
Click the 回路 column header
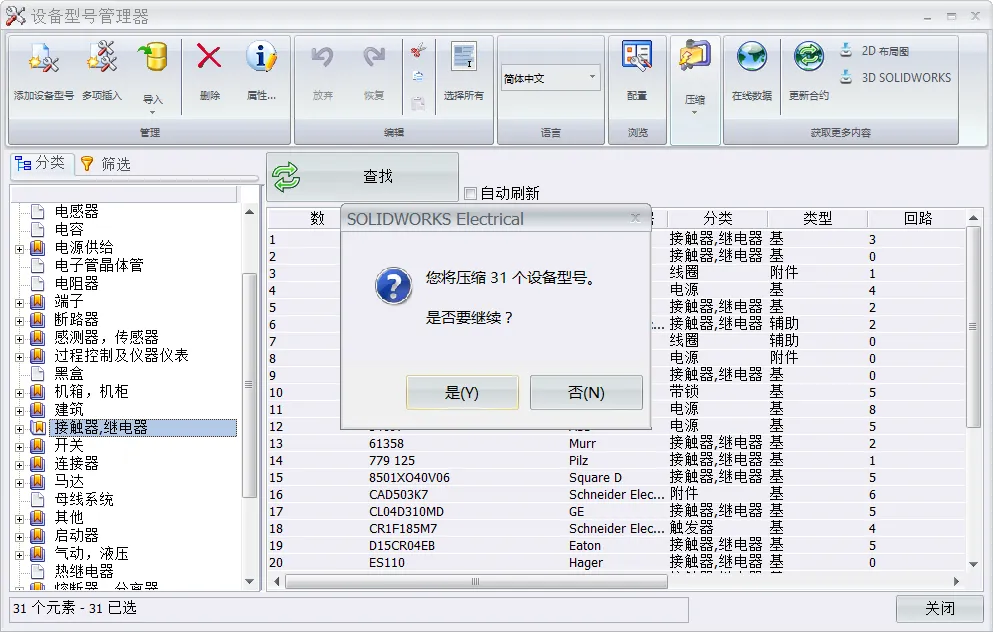point(918,218)
